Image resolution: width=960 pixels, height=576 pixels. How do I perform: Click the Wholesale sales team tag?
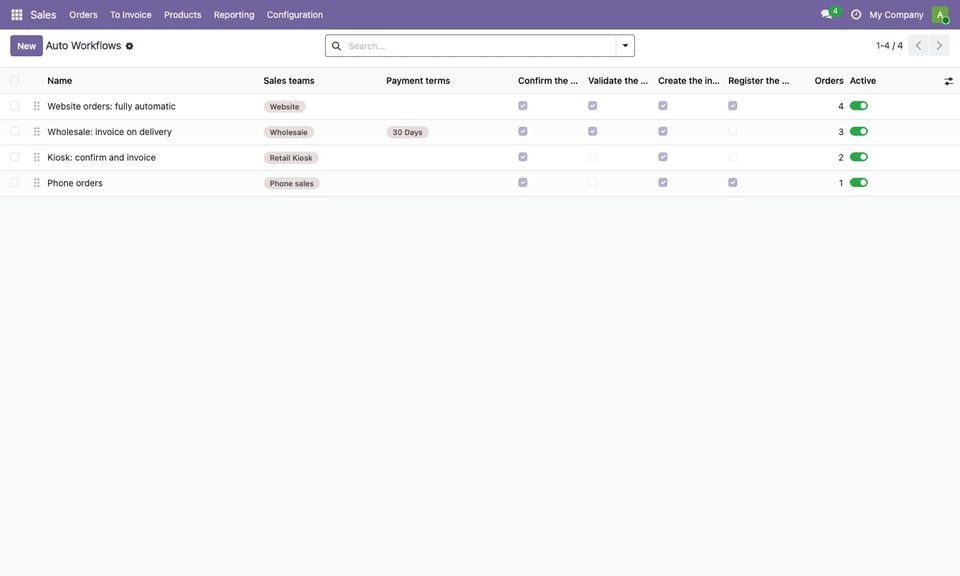point(289,132)
